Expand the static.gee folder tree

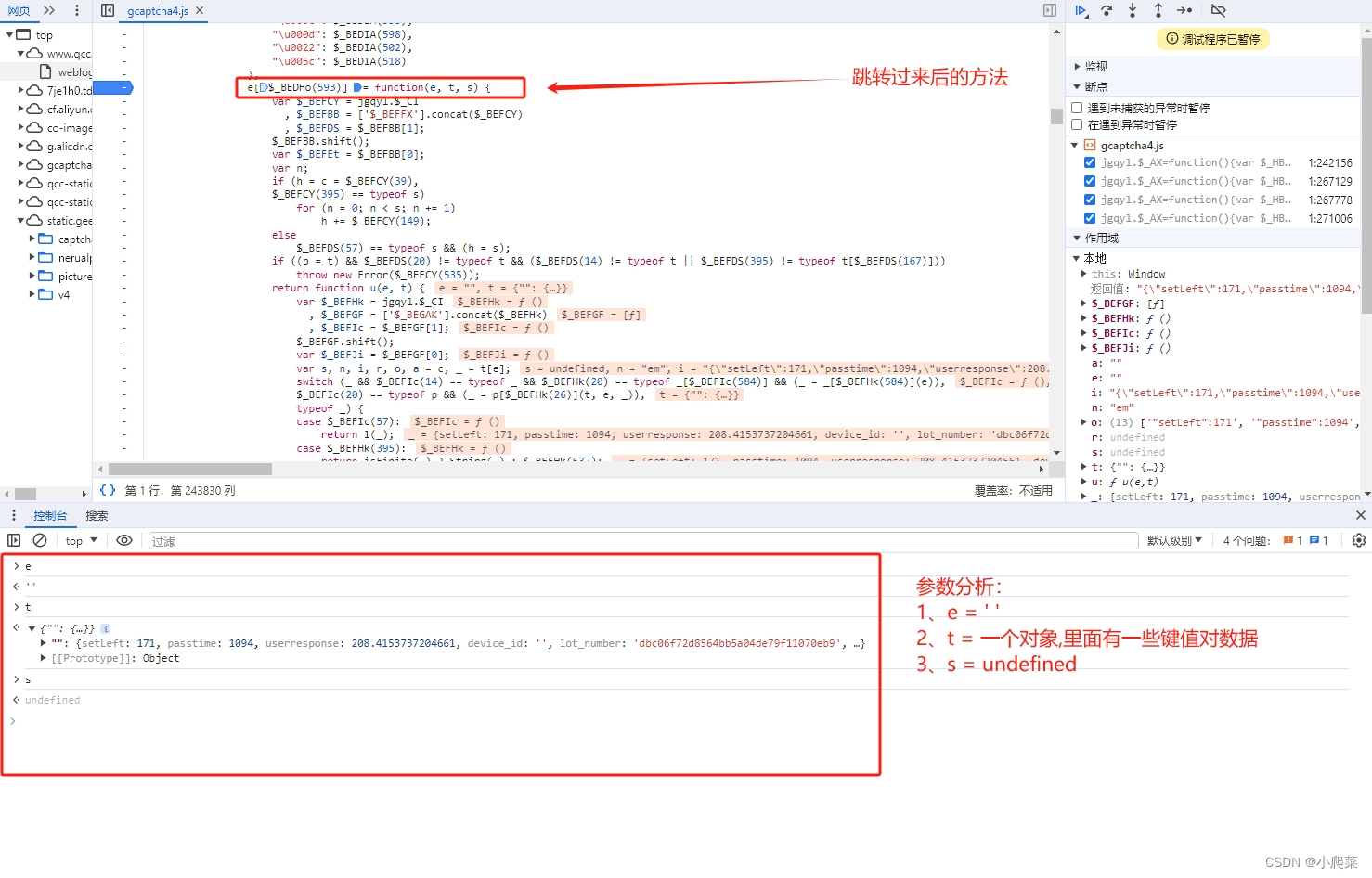point(21,221)
